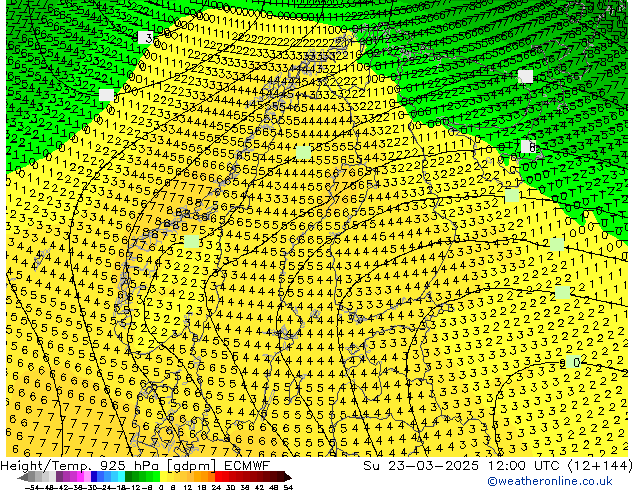This screenshot has width=634, height=490.
Task: Click the pale green '0' contour label on map
Action: [574, 362]
